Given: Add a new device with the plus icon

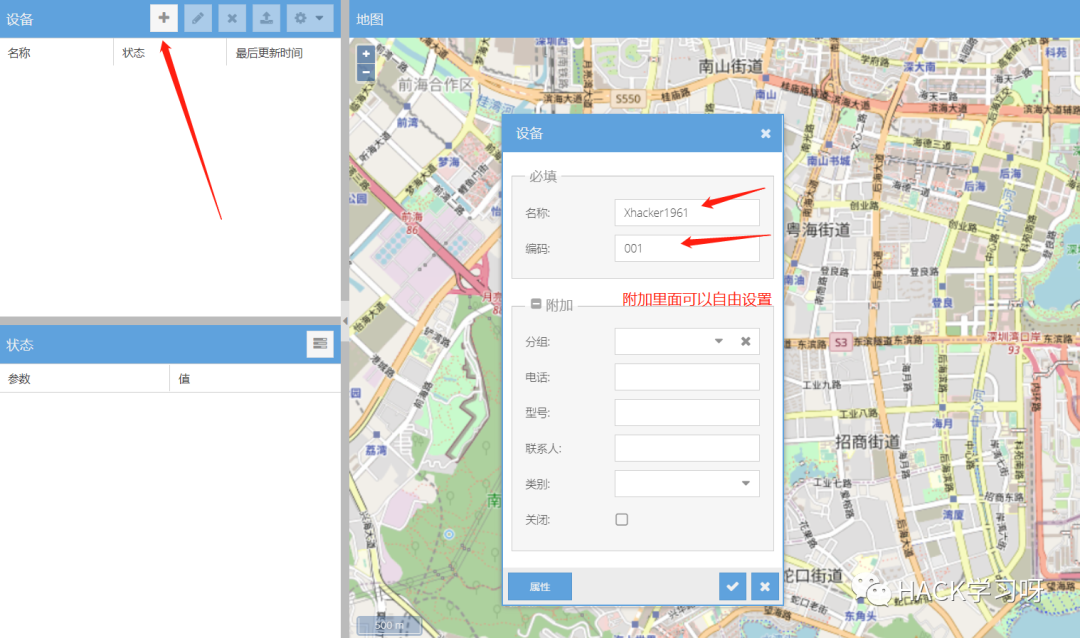Looking at the screenshot, I should 163,18.
